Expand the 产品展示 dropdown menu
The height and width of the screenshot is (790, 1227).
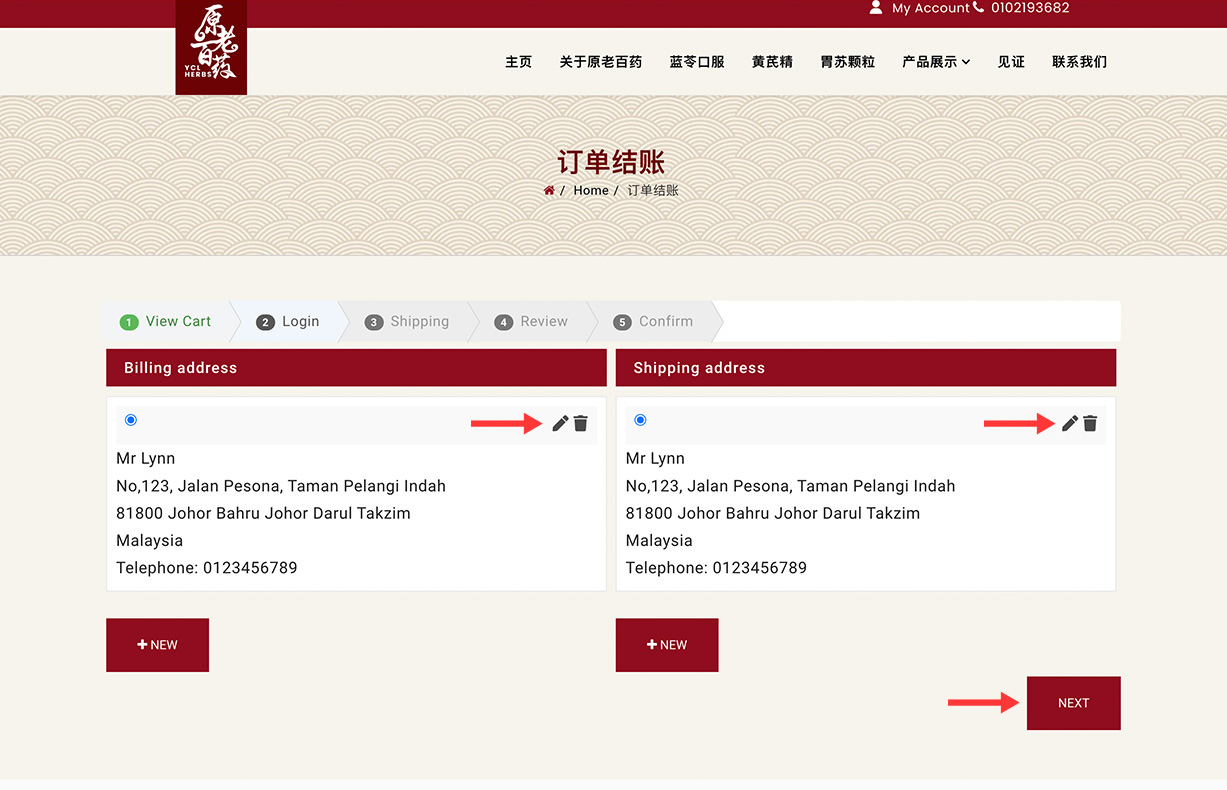pyautogui.click(x=936, y=62)
